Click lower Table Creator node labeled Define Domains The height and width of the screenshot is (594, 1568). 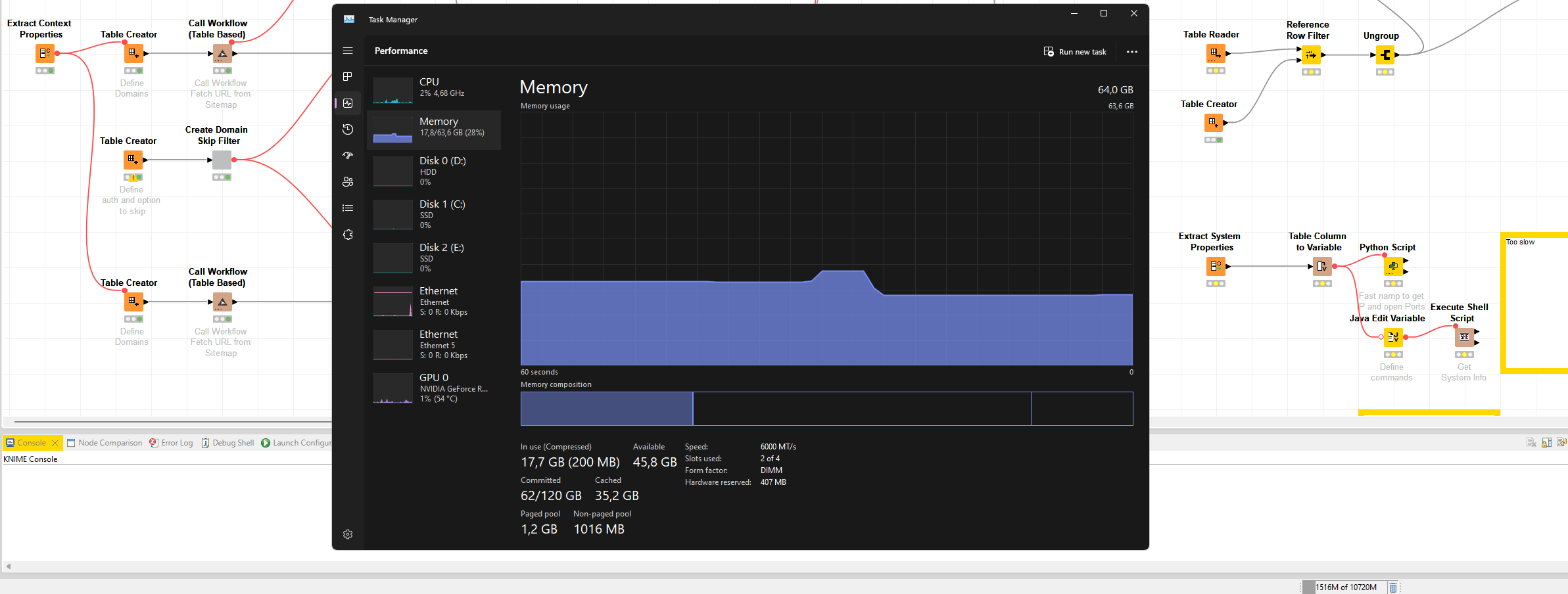click(x=133, y=302)
